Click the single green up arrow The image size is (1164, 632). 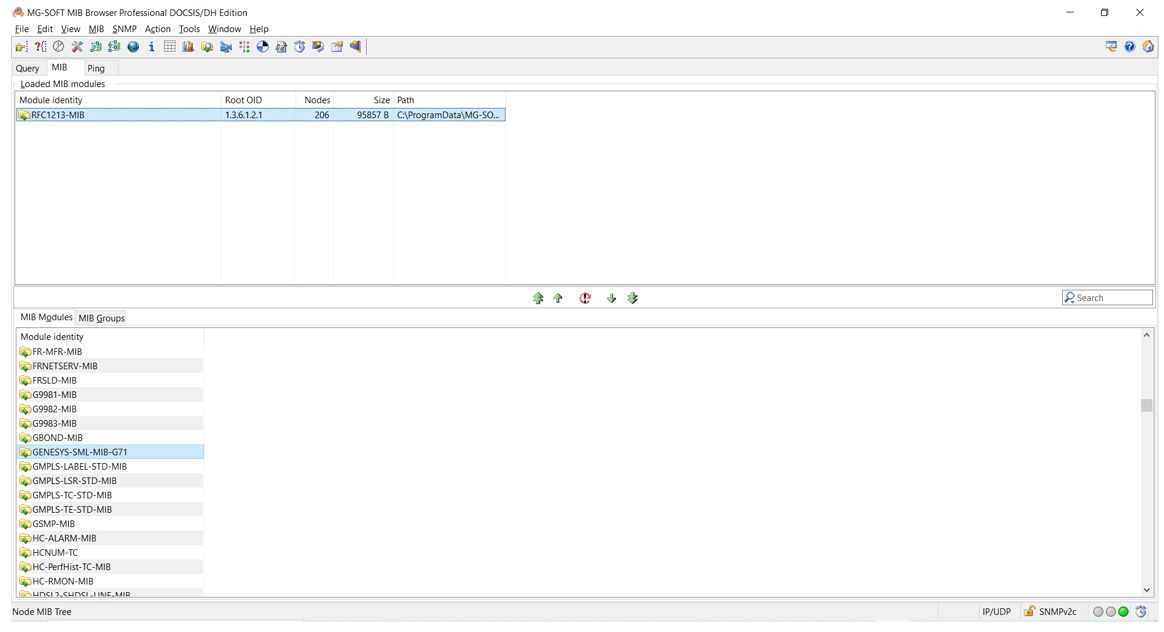(x=558, y=298)
